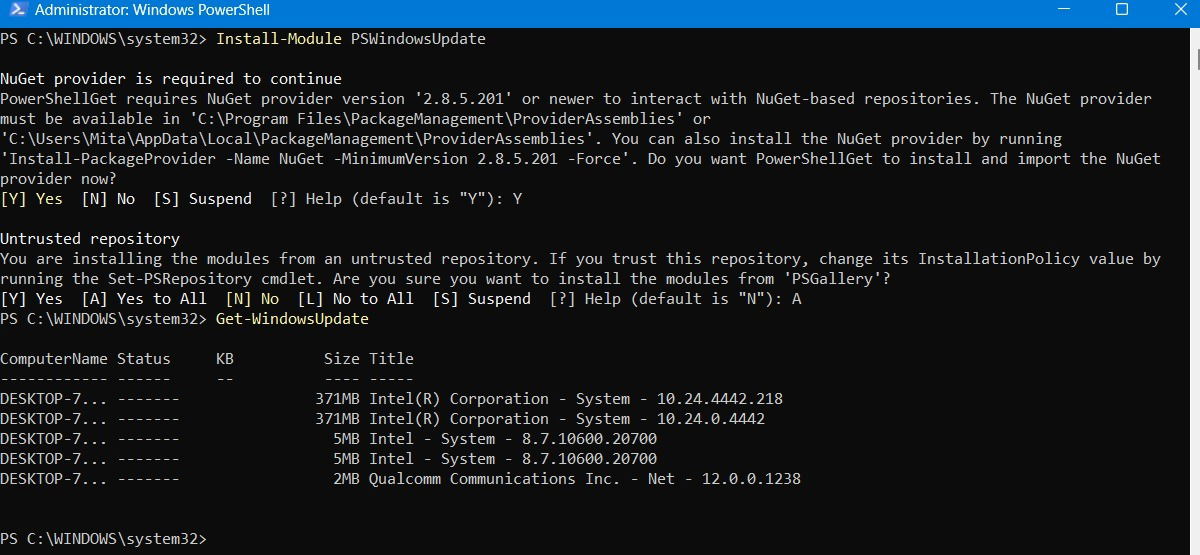
Task: Click the Size column header
Action: [x=341, y=359]
